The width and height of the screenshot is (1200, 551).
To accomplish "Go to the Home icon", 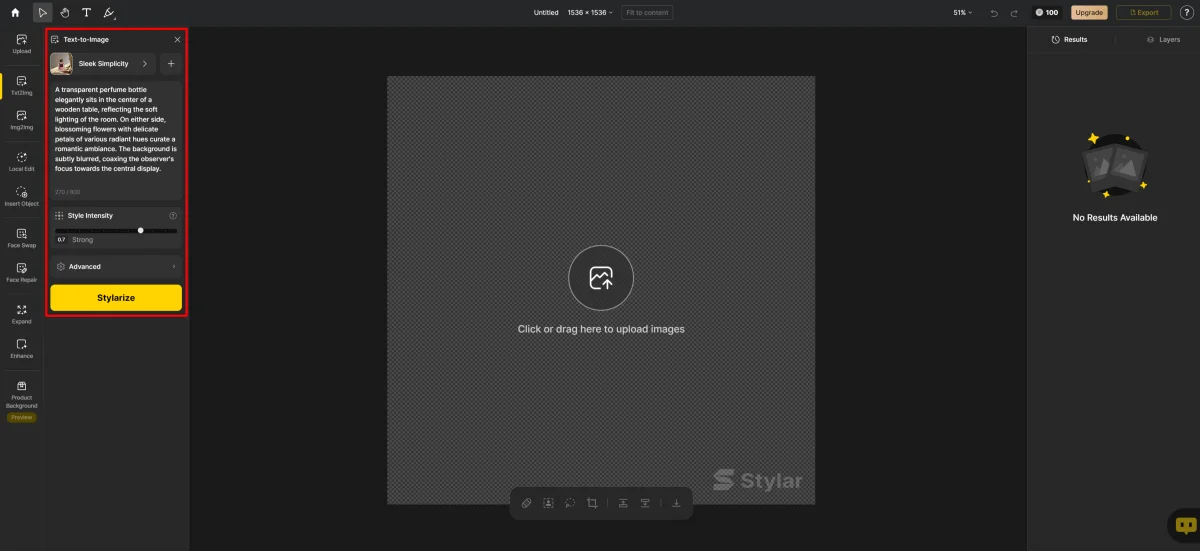I will point(15,13).
